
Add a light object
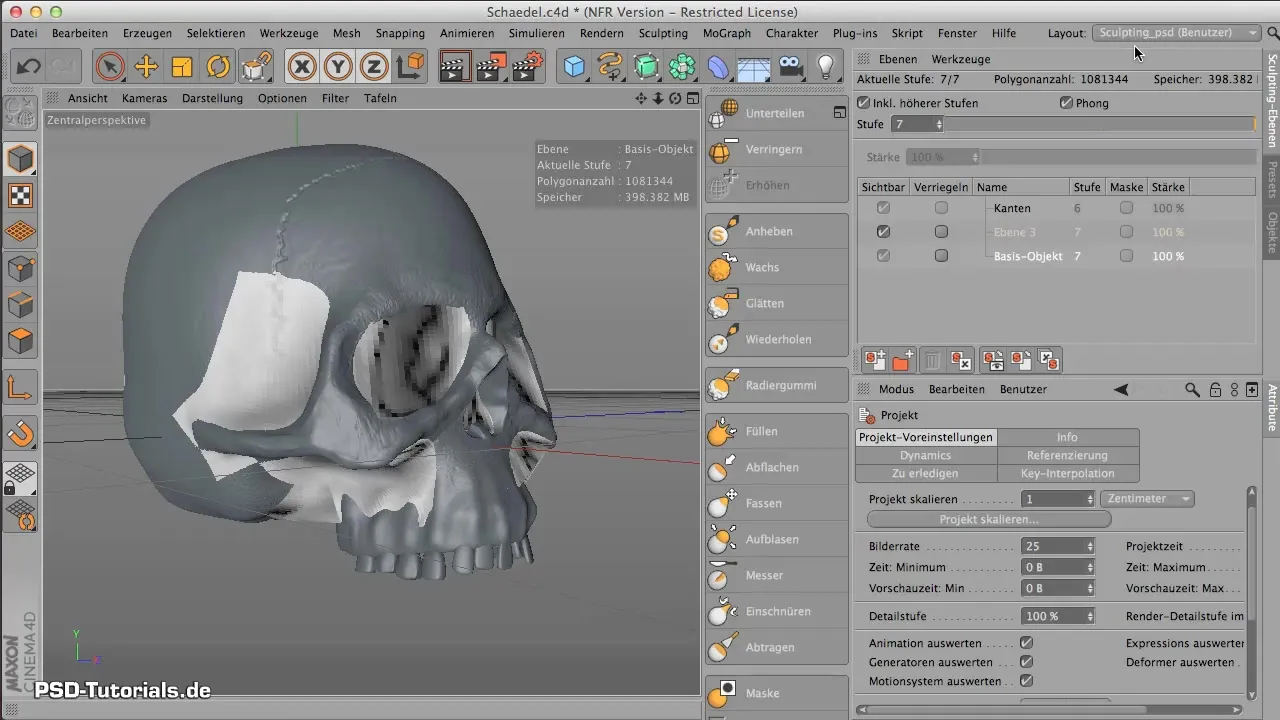826,67
